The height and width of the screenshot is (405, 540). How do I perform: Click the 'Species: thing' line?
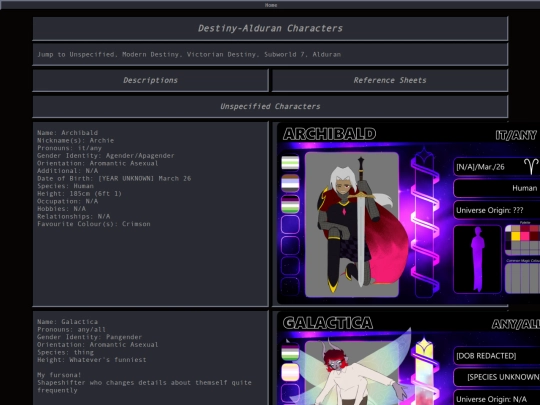pos(65,352)
